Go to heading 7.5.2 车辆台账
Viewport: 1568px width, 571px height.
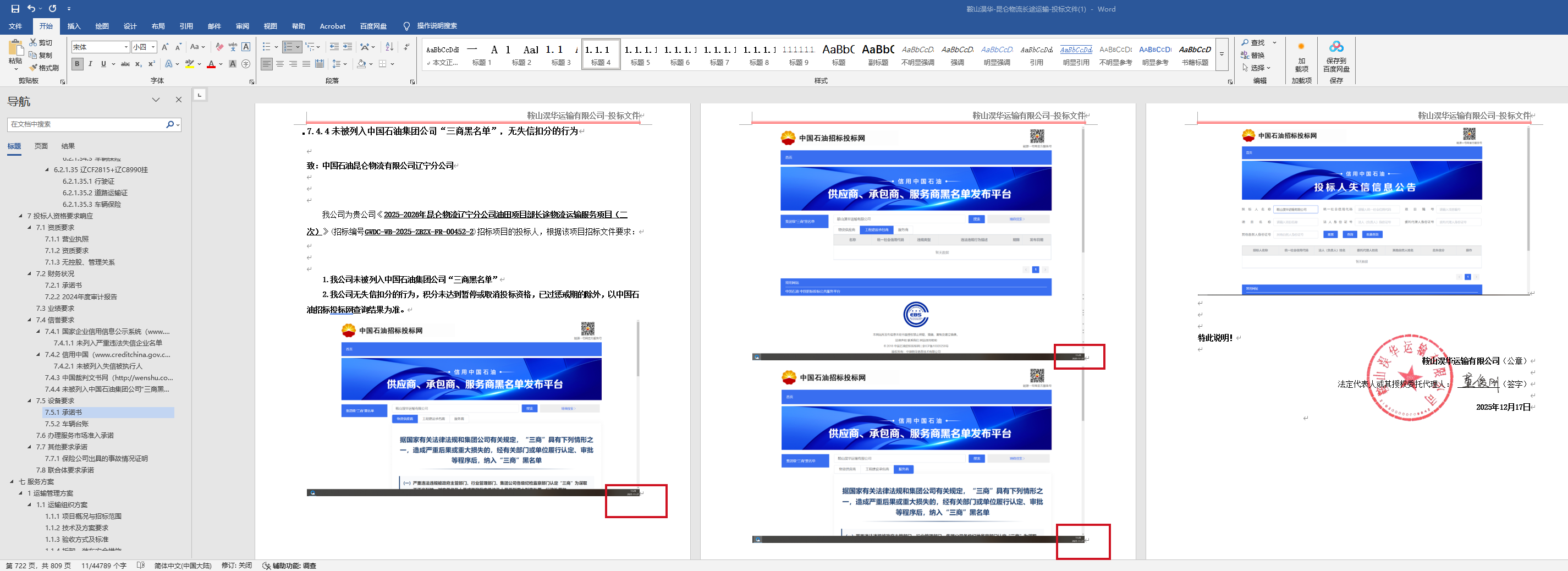click(x=67, y=424)
